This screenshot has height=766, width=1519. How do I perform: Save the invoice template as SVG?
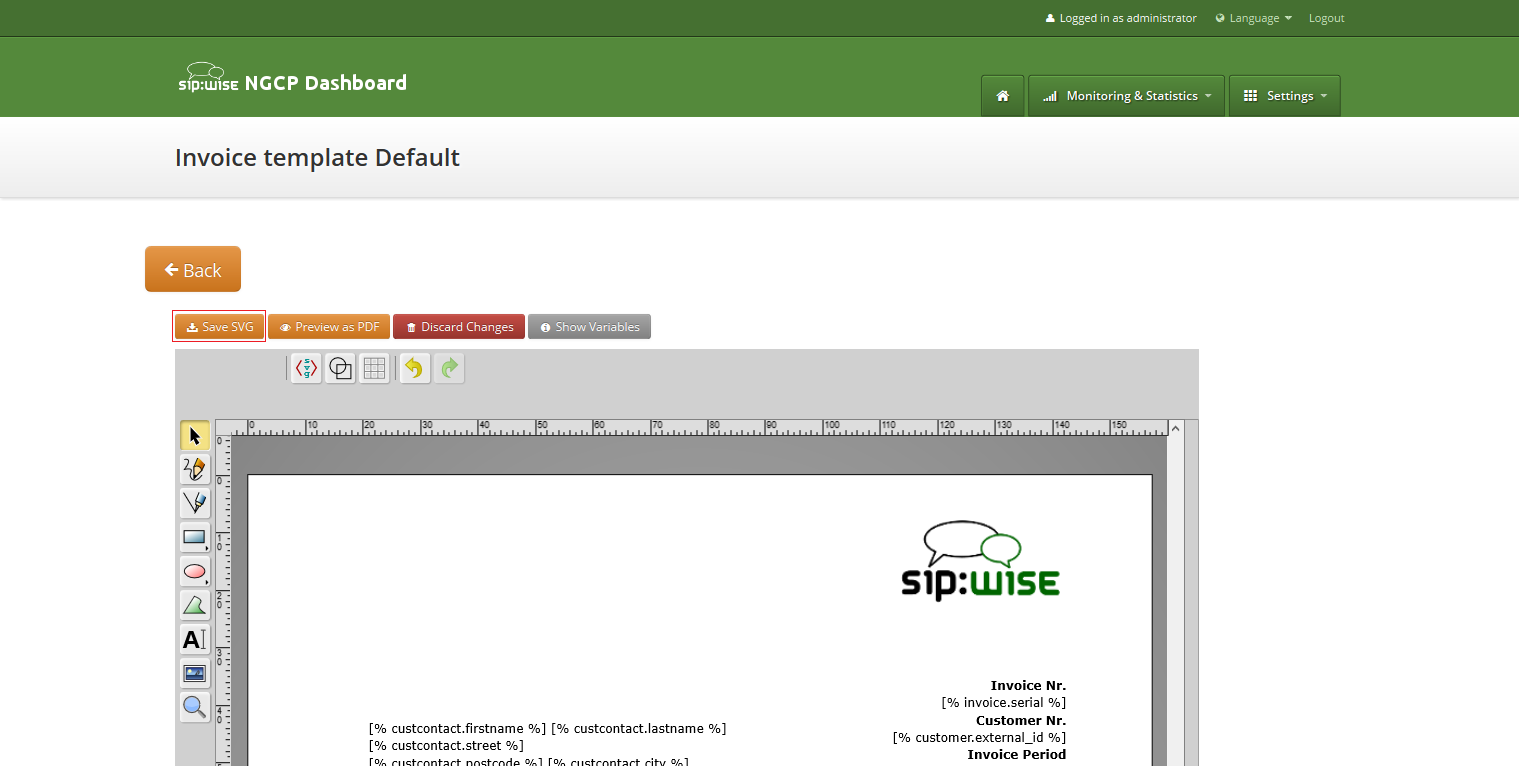(218, 326)
